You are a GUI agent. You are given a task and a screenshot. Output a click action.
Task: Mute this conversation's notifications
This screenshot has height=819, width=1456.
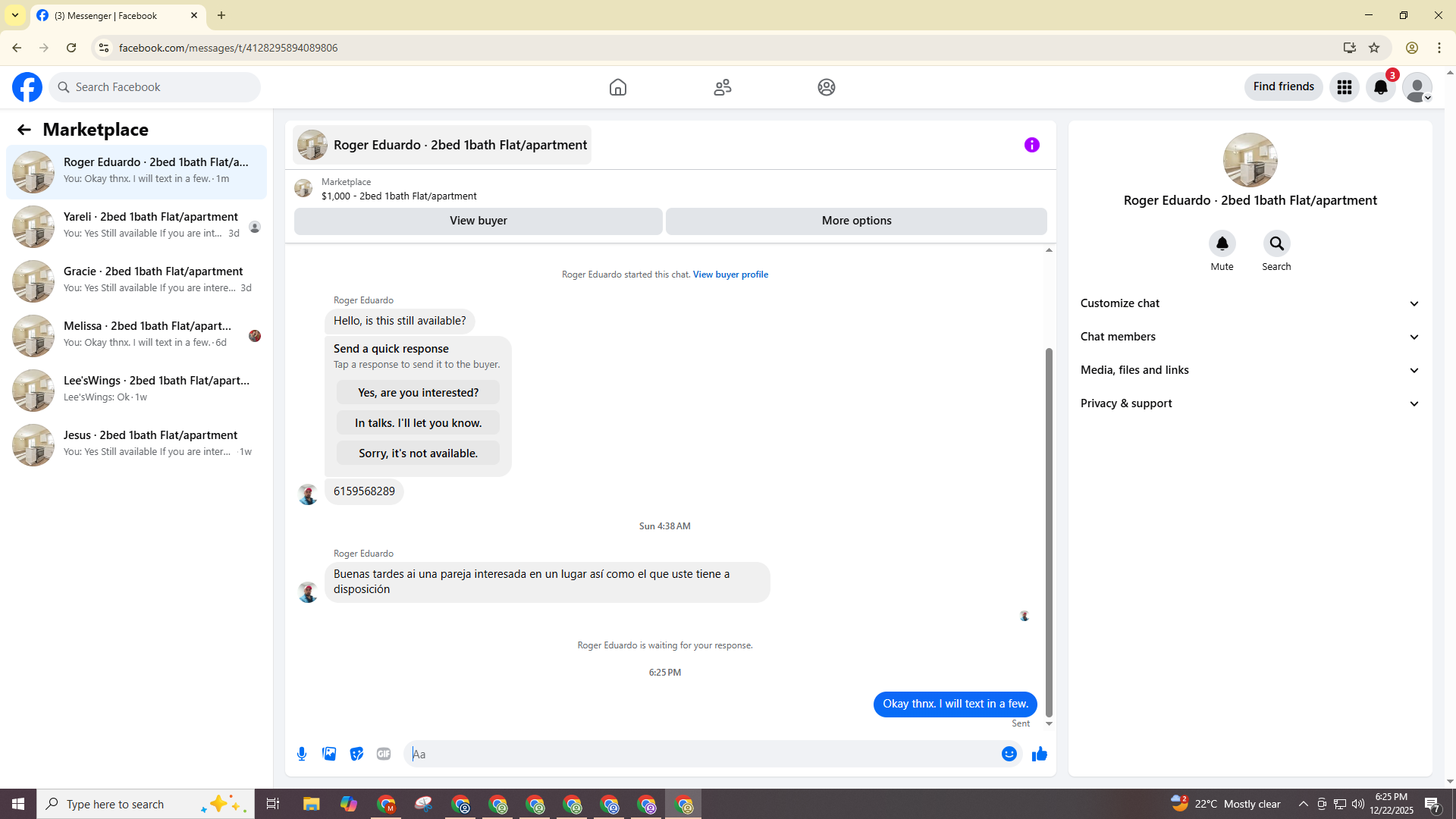(1222, 243)
